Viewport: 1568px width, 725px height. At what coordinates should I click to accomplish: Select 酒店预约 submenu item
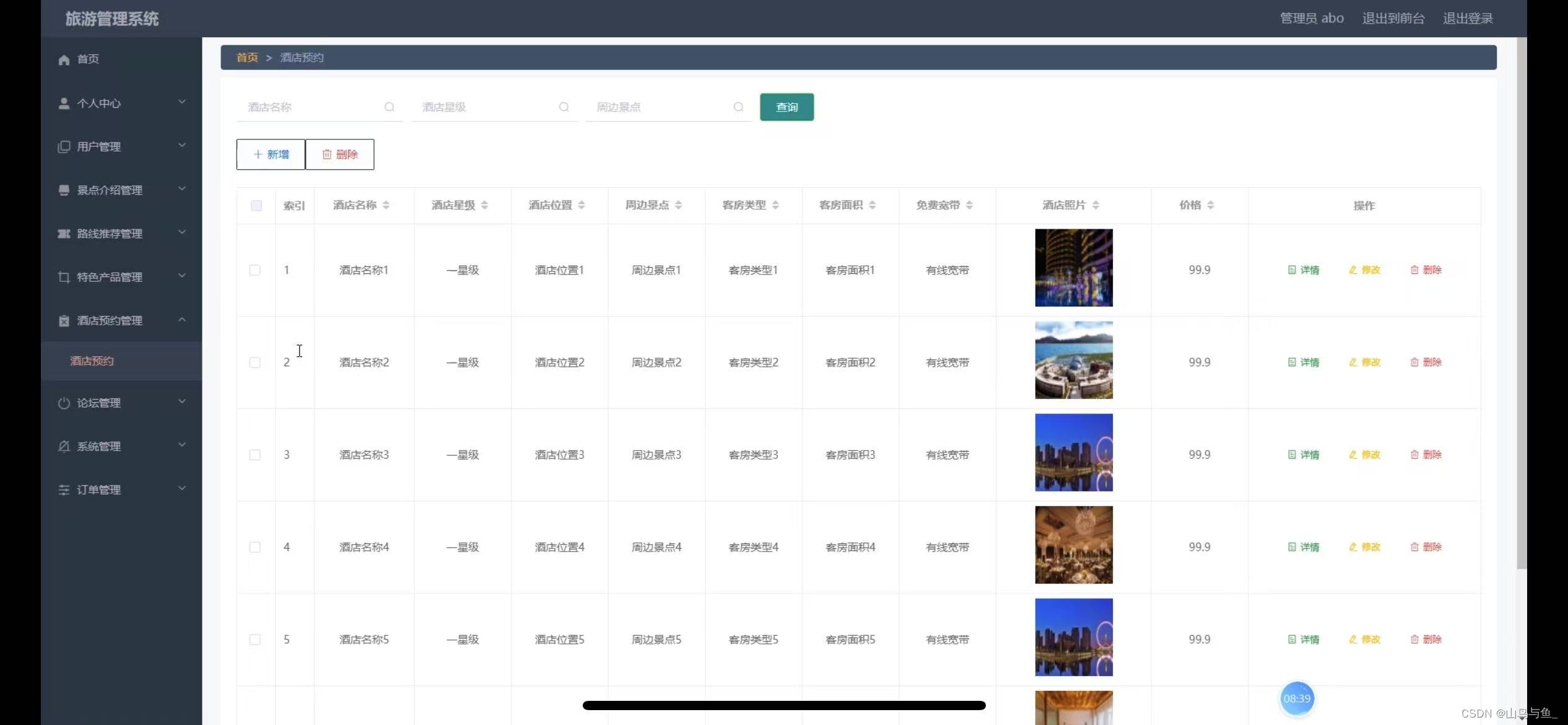point(92,361)
